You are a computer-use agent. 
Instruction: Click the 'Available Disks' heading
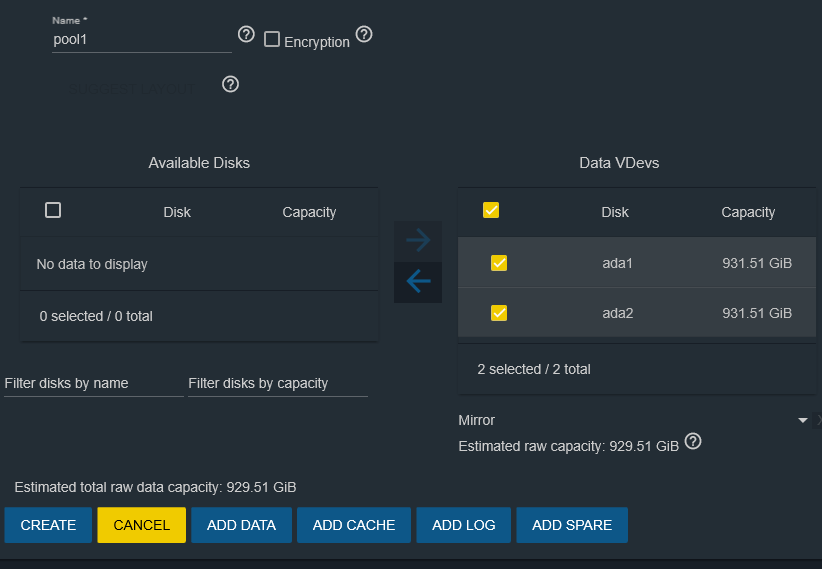[x=199, y=163]
